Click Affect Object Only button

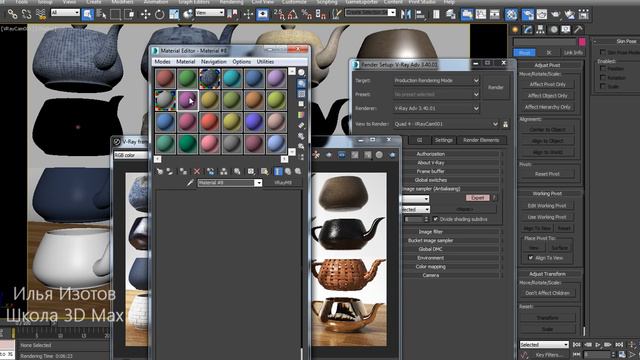point(547,96)
